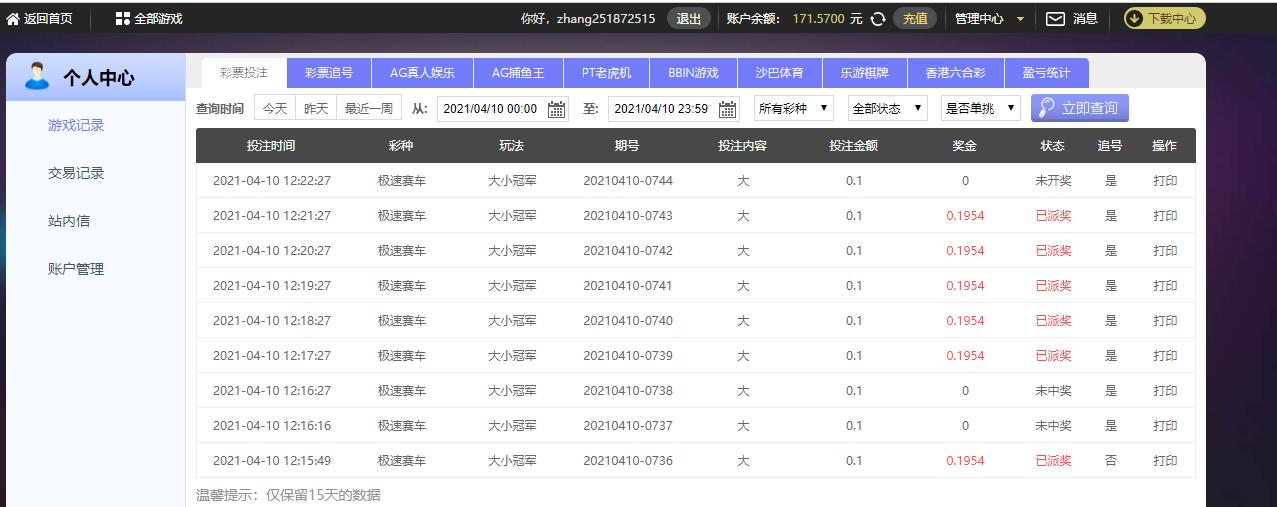This screenshot has width=1277, height=507.
Task: Select the 今天 time filter
Action: tap(275, 108)
